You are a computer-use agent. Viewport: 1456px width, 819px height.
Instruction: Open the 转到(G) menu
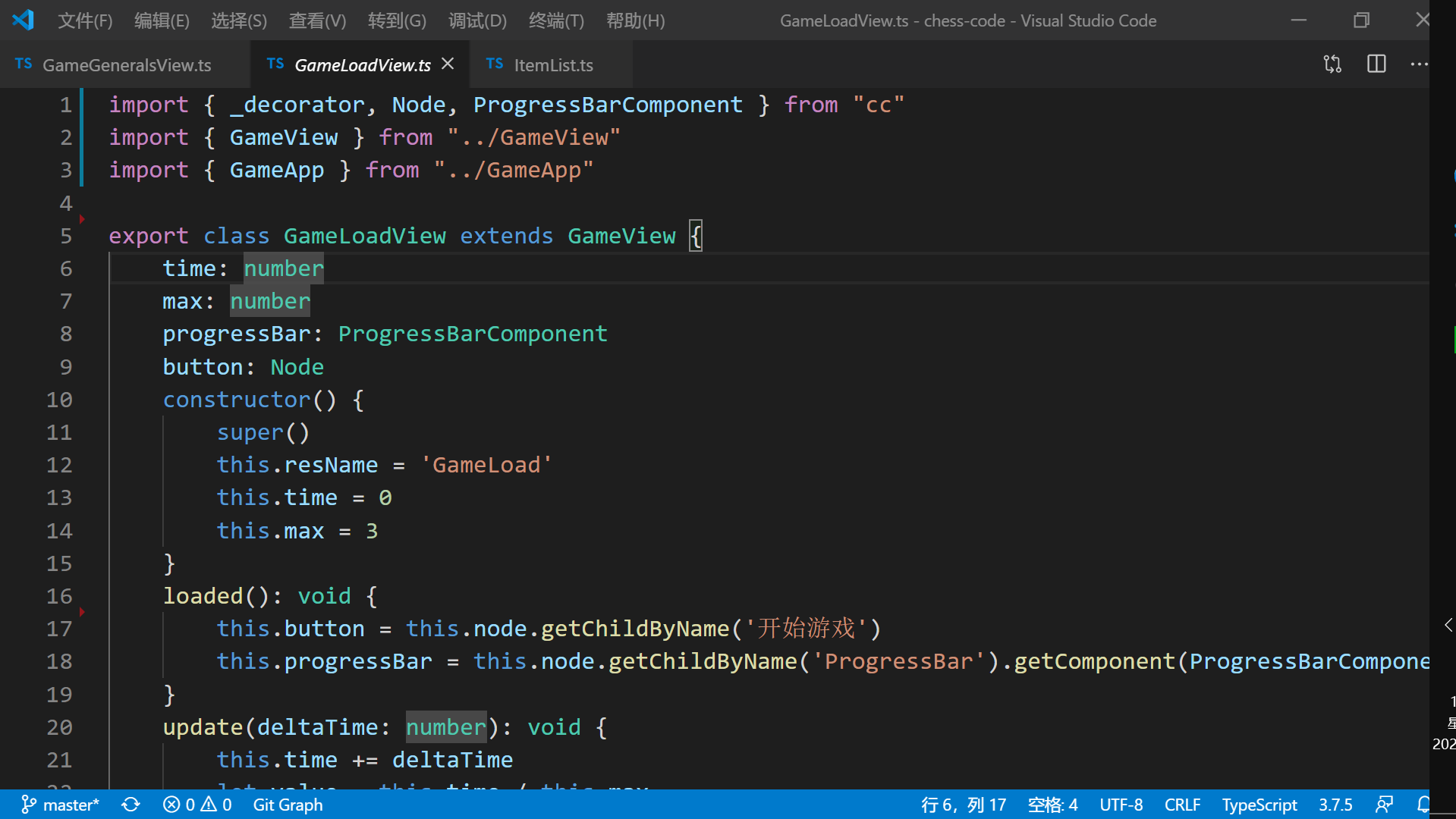click(397, 20)
